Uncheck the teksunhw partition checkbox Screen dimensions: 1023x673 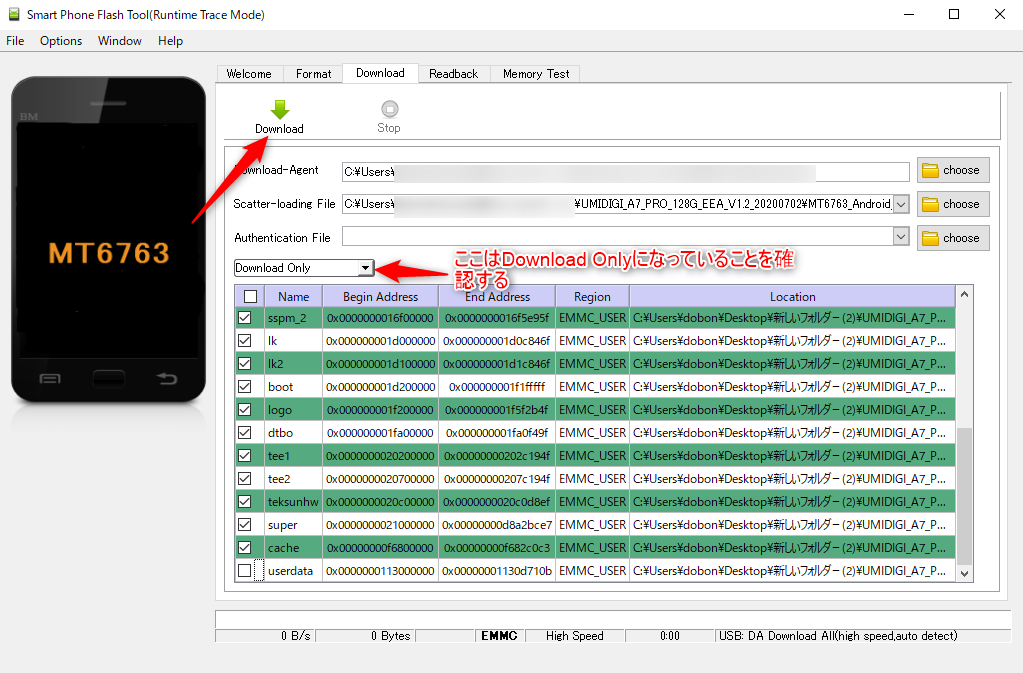(x=245, y=501)
